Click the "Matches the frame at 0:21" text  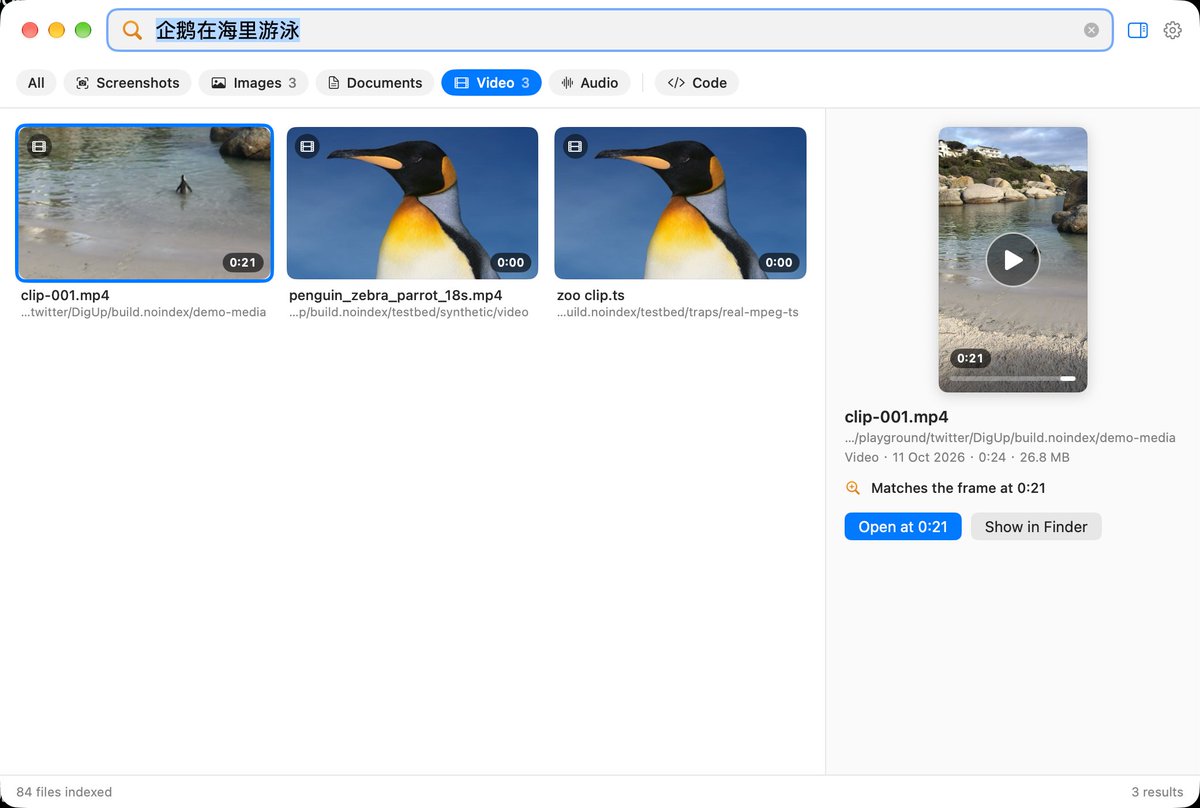coord(958,488)
